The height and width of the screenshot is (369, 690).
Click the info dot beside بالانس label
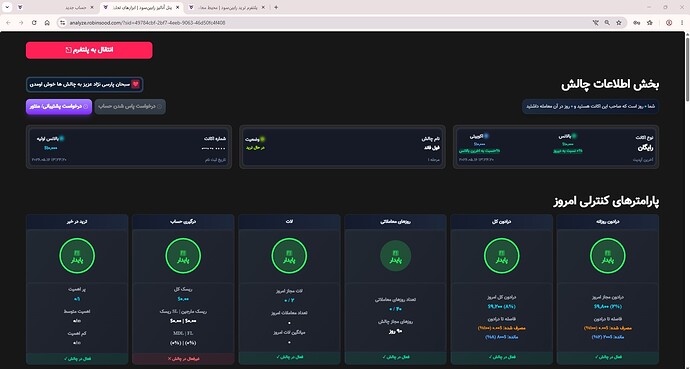(x=574, y=136)
